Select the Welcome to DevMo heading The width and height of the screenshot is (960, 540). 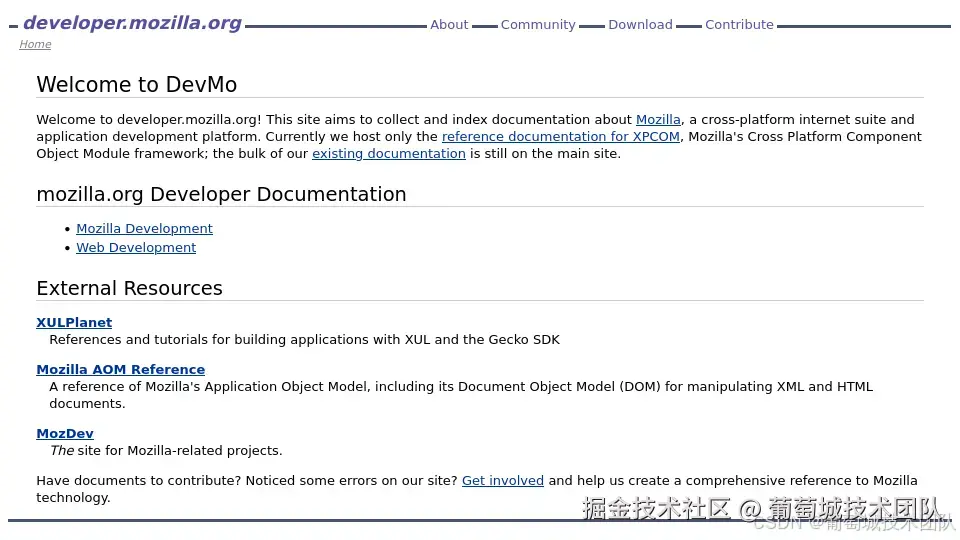pyautogui.click(x=137, y=84)
